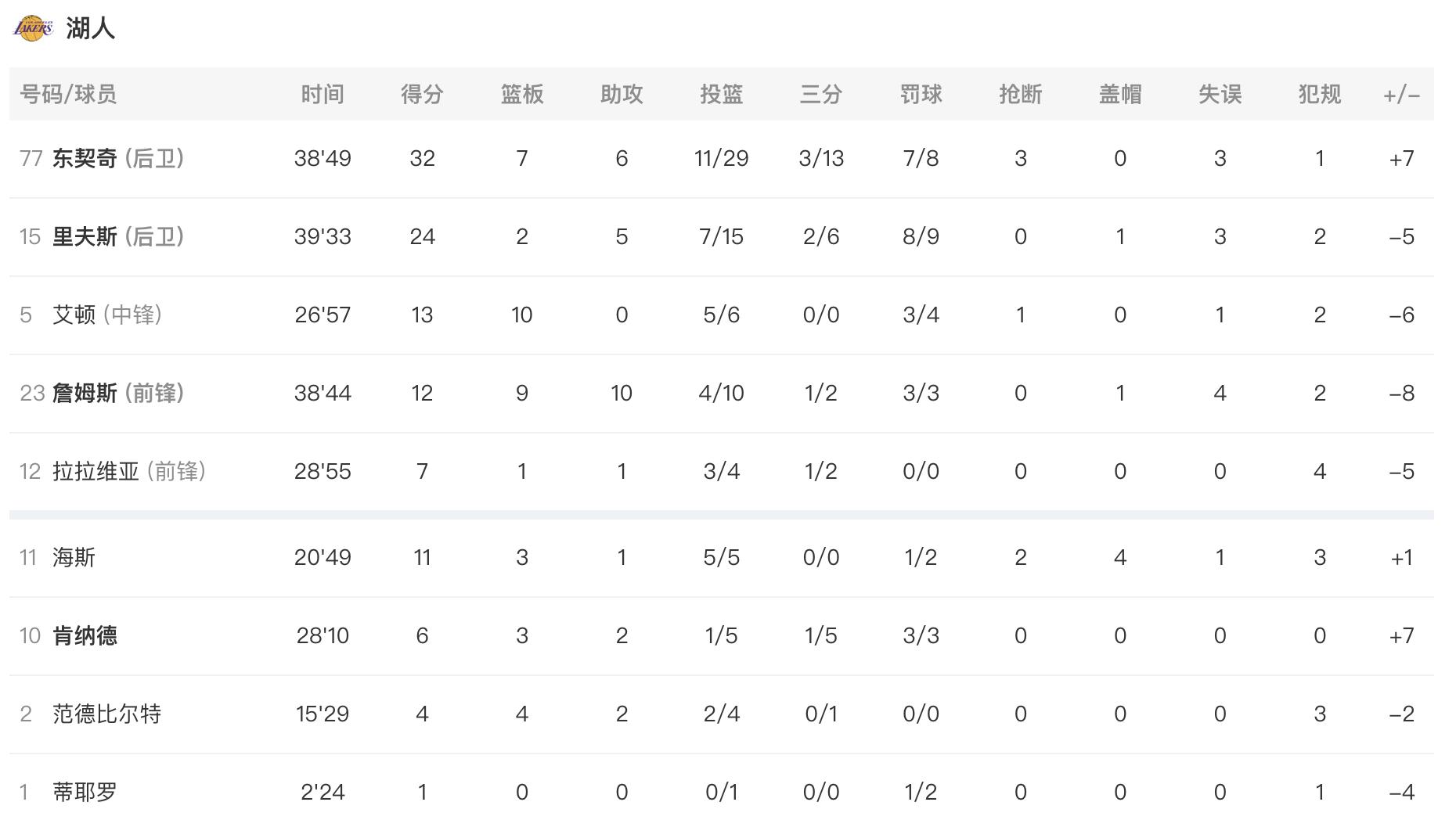Select player 东契奇 in the box score
The height and width of the screenshot is (820, 1456).
tap(85, 158)
